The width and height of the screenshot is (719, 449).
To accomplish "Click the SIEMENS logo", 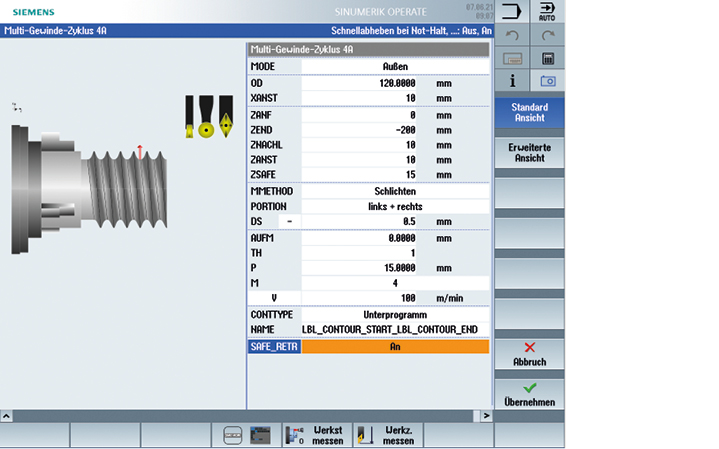I will (x=33, y=12).
